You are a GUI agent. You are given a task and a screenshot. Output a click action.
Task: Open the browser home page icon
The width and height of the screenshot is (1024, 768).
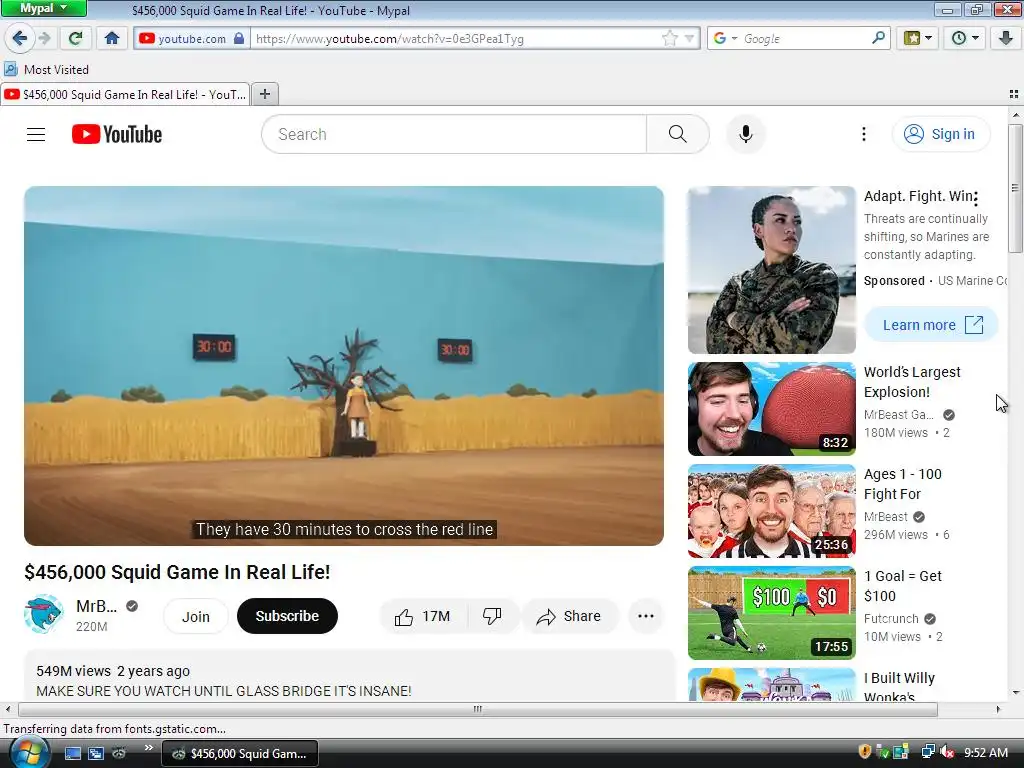point(112,38)
